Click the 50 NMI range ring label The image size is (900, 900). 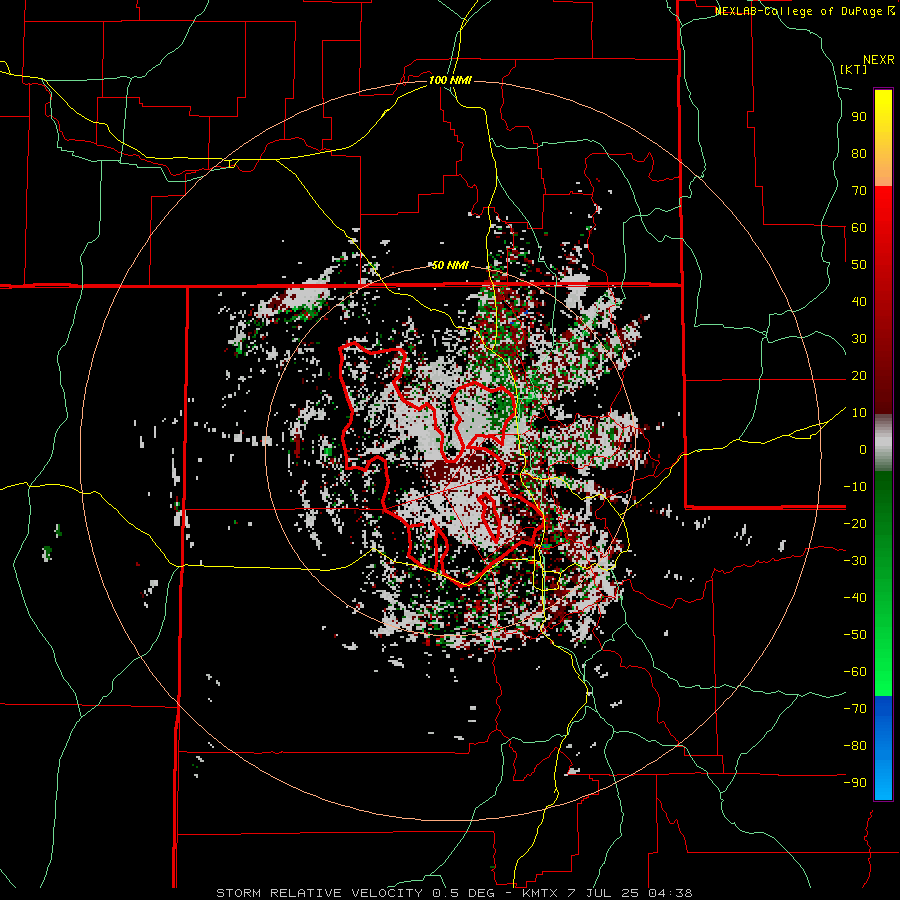[x=450, y=265]
